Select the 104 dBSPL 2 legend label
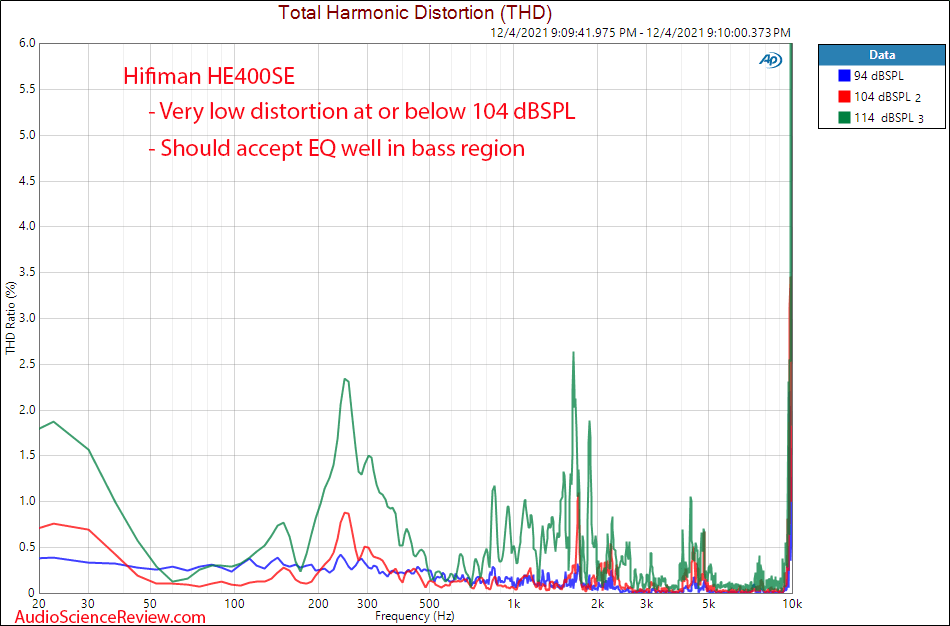The image size is (950, 626). coord(888,97)
